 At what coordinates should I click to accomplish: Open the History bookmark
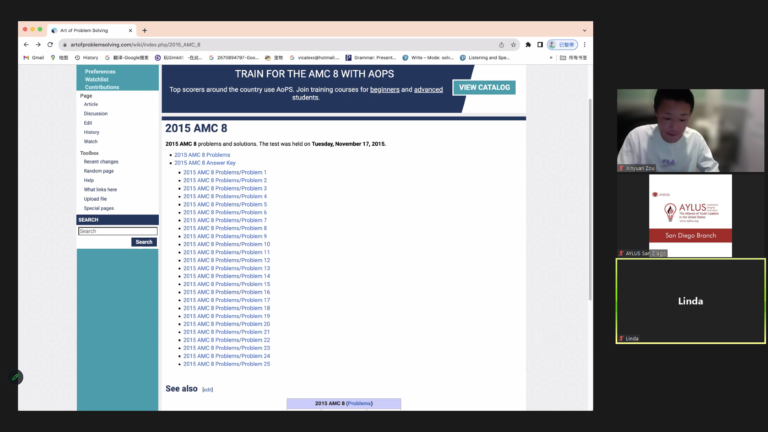coord(87,58)
